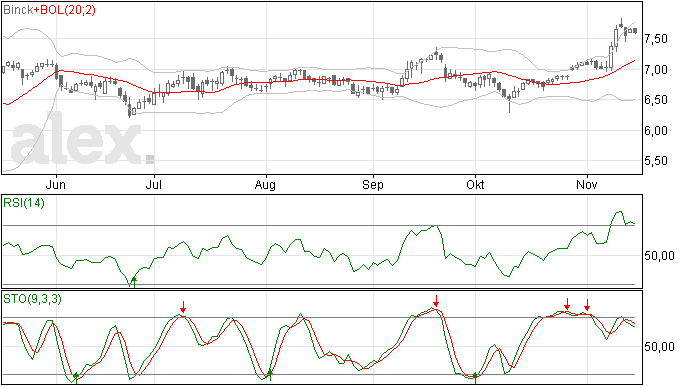Click the Jun month label
690x387 pixels.
pos(56,184)
